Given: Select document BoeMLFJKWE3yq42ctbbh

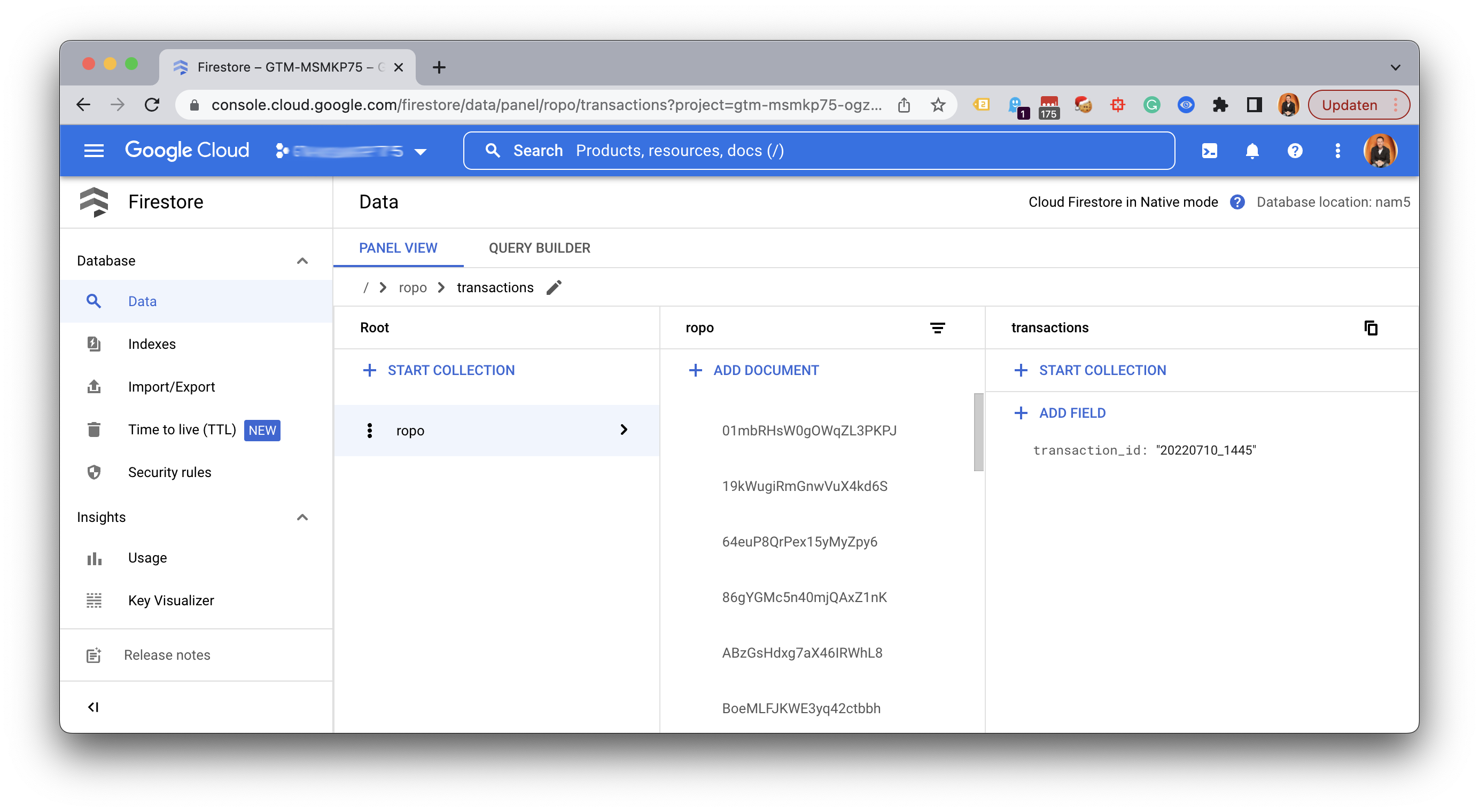Looking at the screenshot, I should click(800, 708).
